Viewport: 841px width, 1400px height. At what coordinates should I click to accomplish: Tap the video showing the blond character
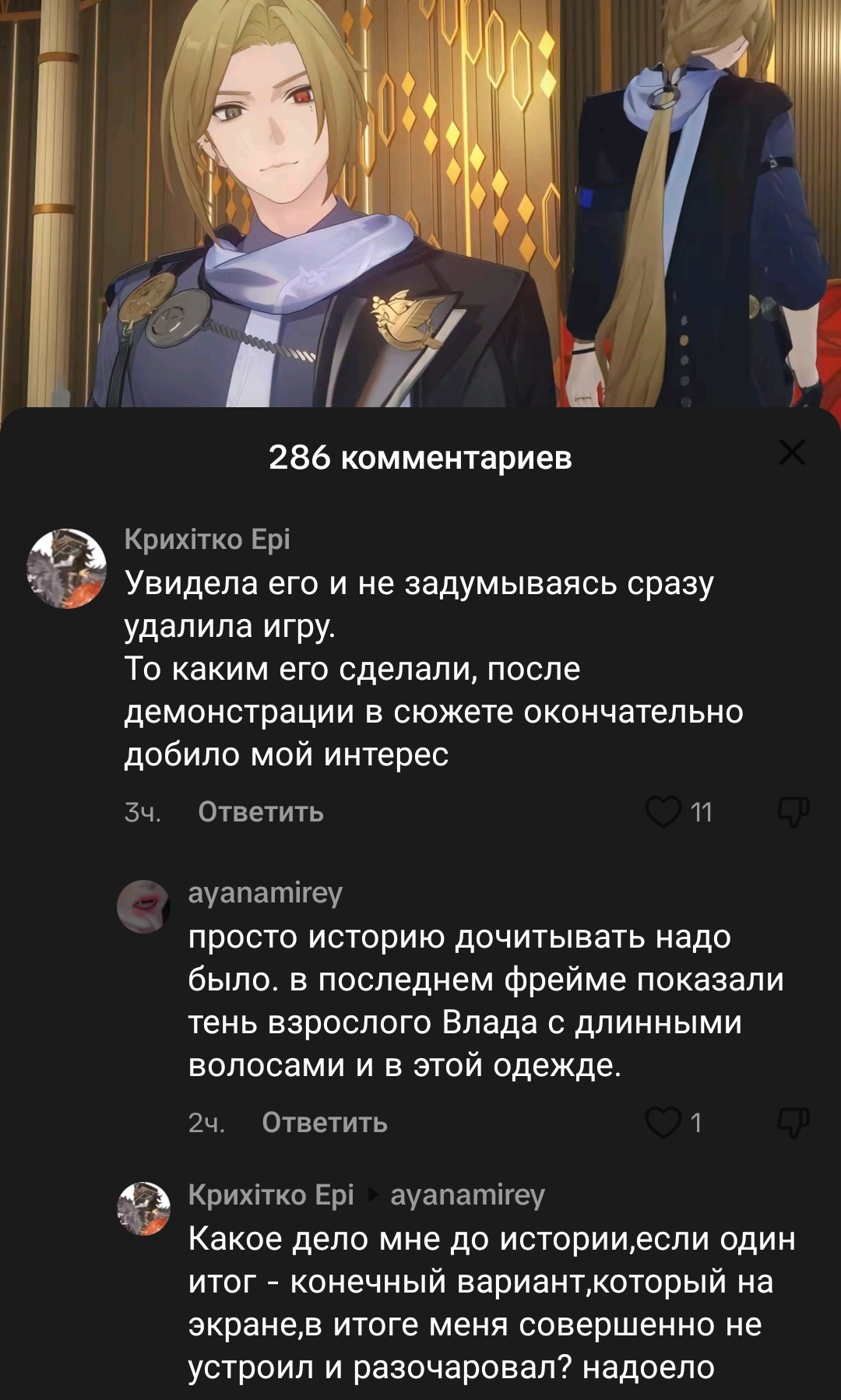[x=420, y=202]
